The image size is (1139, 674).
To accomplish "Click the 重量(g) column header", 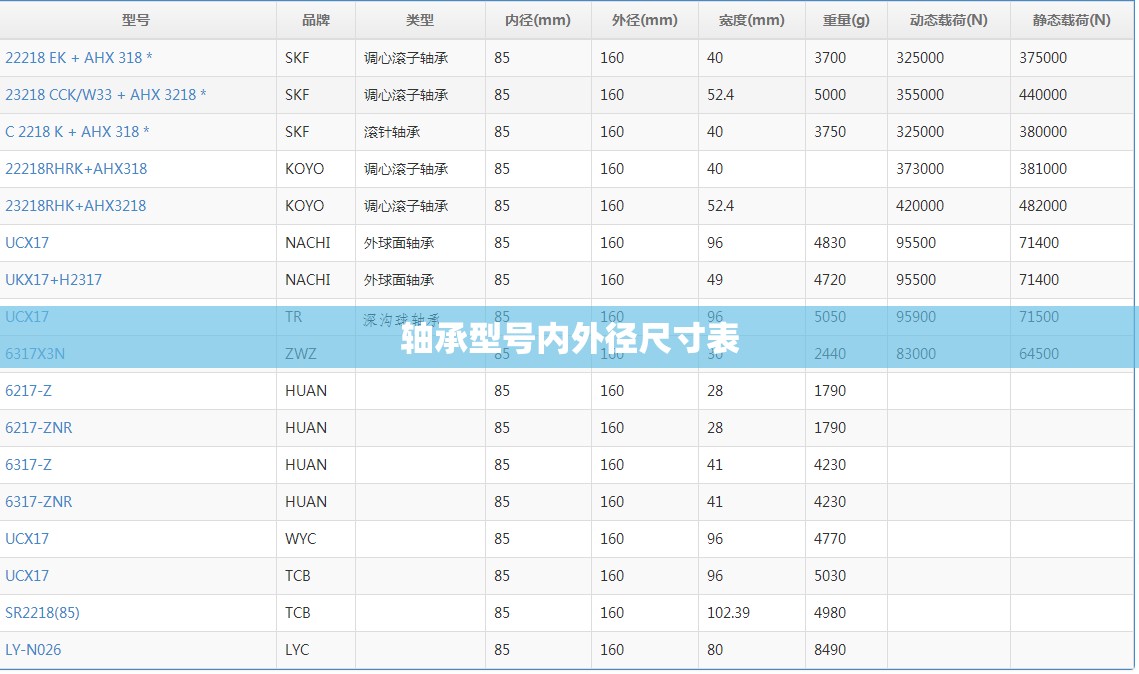I will [846, 20].
